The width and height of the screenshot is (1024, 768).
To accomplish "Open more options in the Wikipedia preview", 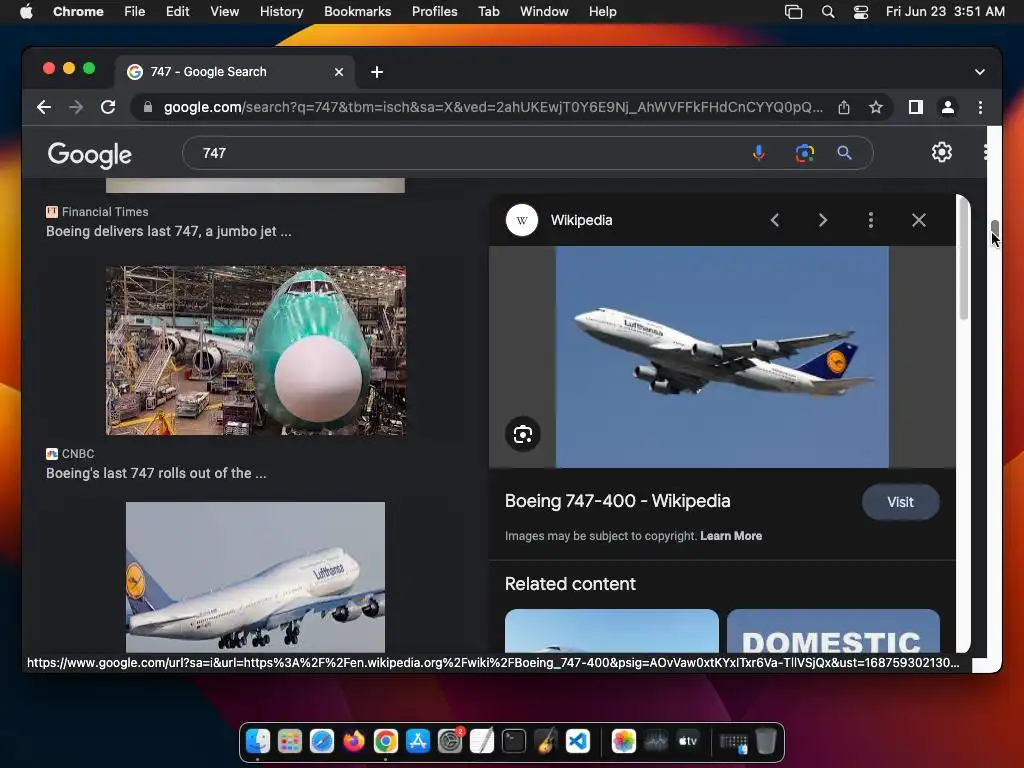I will pyautogui.click(x=871, y=220).
